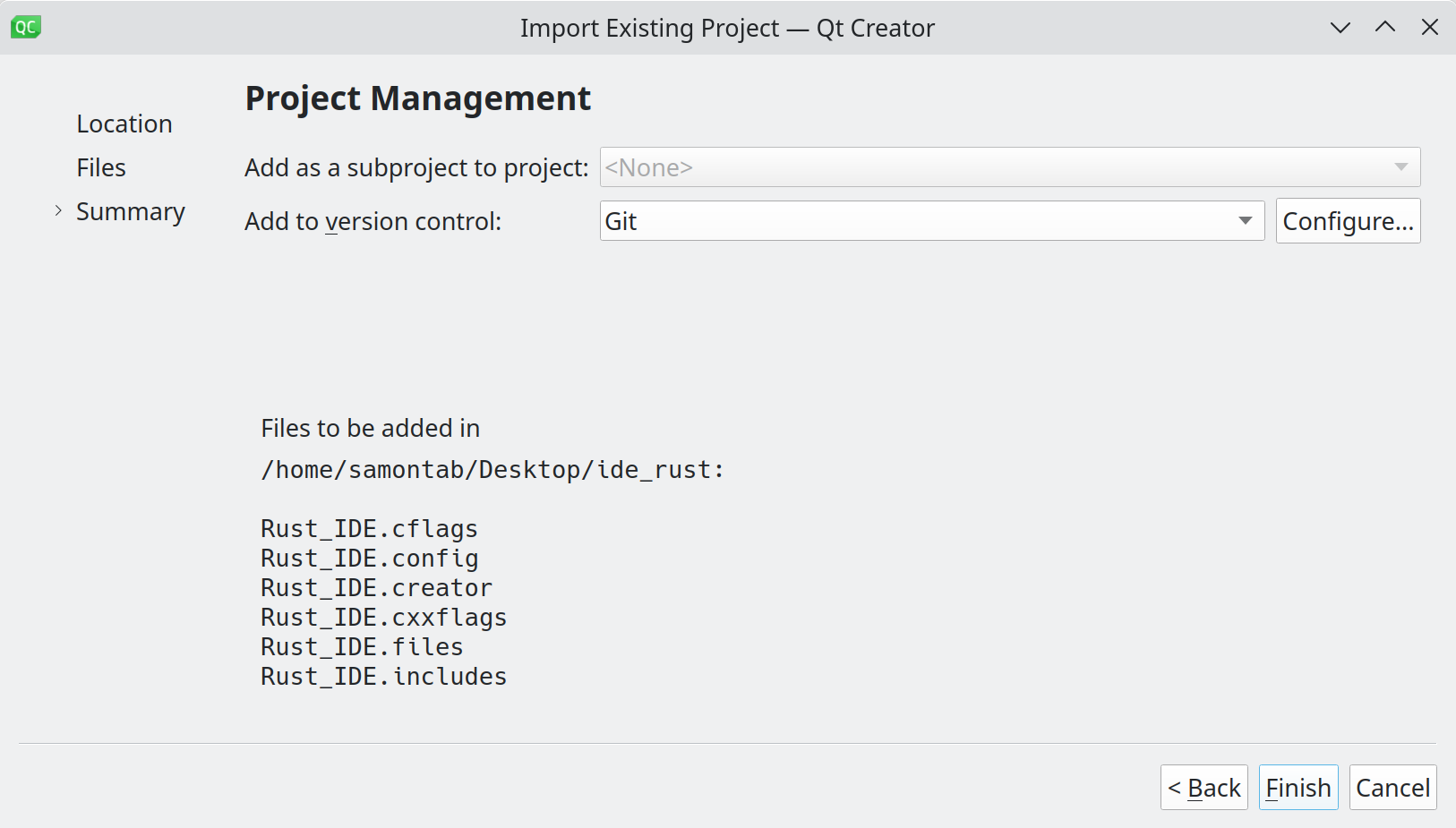Click the green QC Qt Creator logo icon

pos(25,27)
